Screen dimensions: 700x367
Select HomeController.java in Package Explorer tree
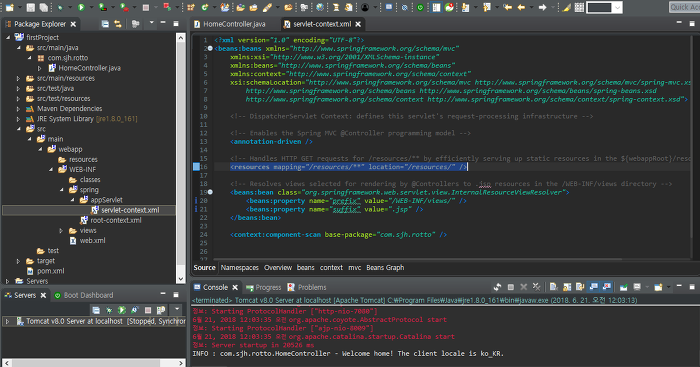(x=84, y=68)
